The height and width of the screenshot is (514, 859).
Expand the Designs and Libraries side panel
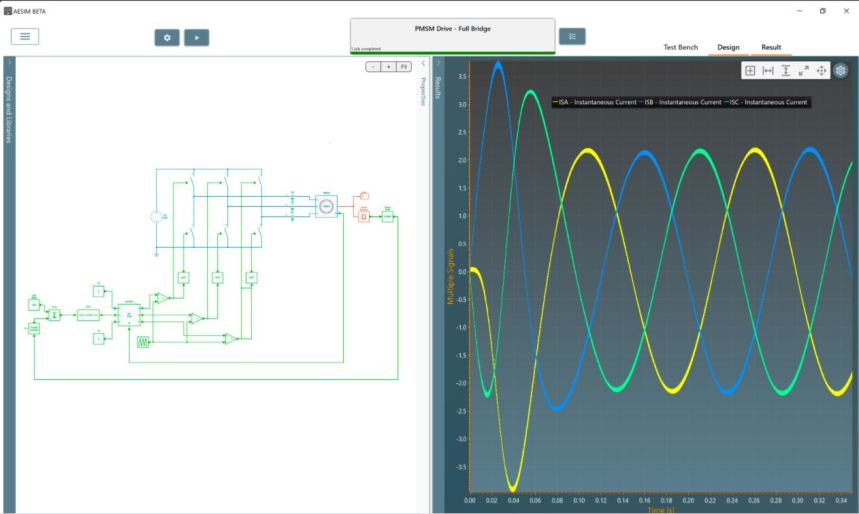coord(8,63)
